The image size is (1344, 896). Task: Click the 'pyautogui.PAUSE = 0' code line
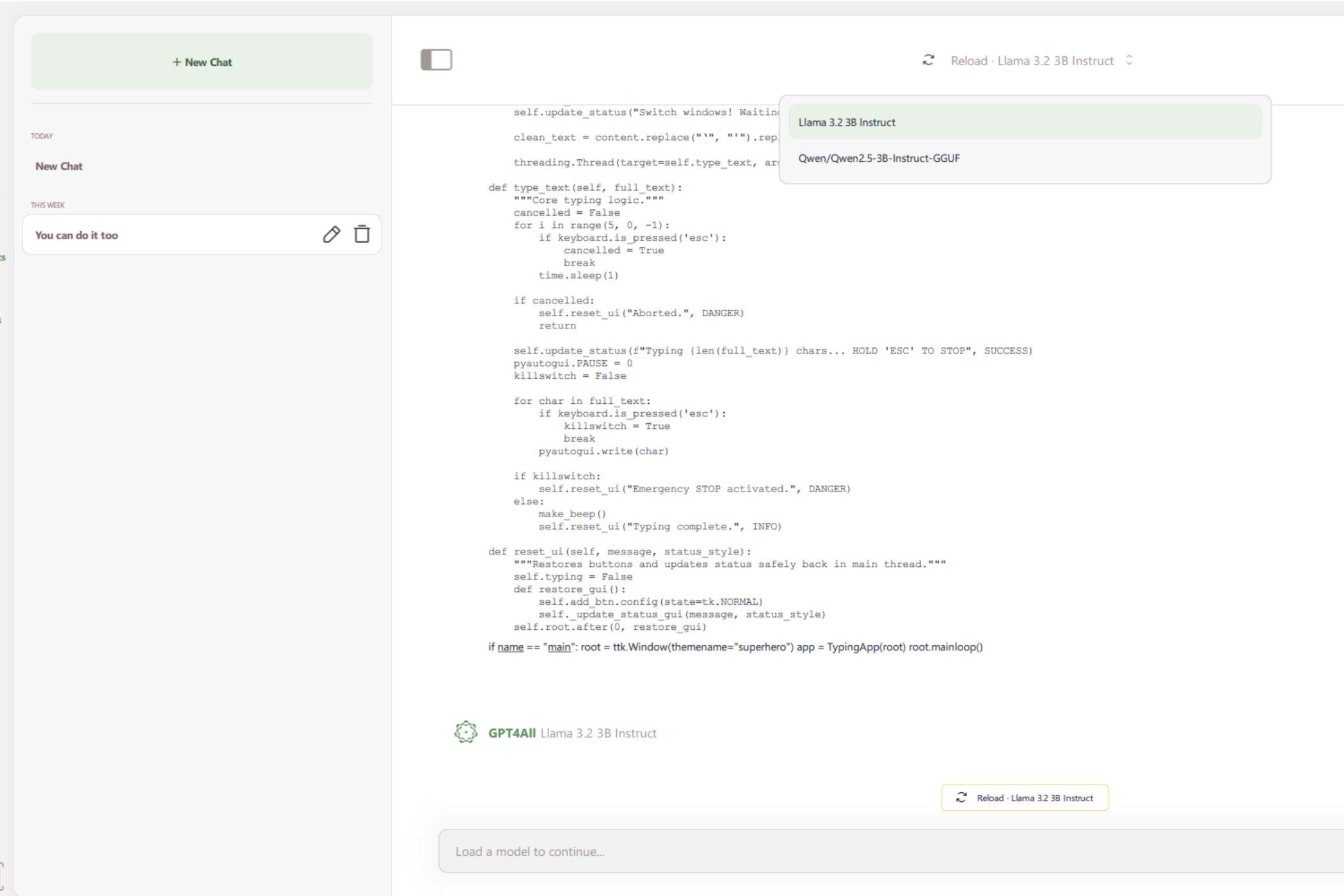tap(573, 364)
